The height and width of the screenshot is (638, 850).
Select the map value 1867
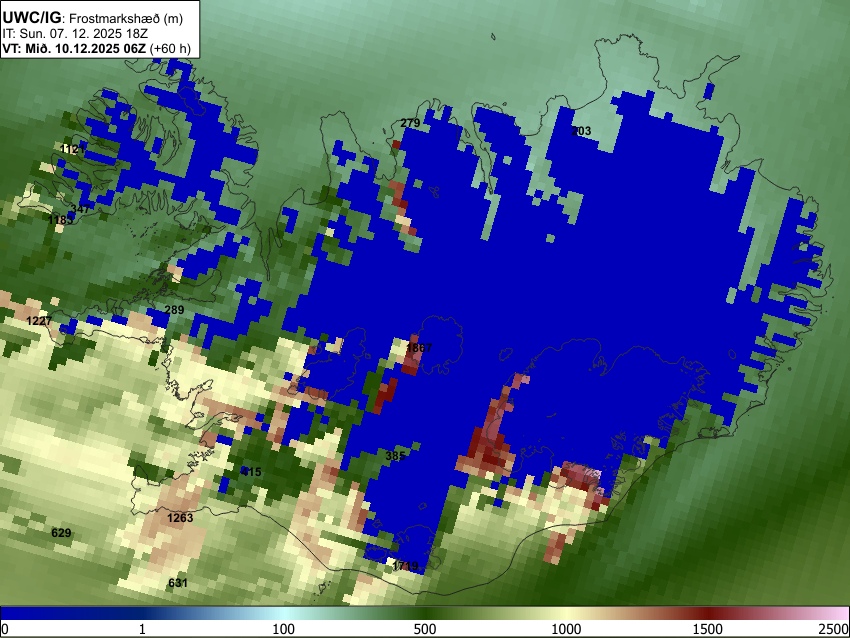coord(419,347)
